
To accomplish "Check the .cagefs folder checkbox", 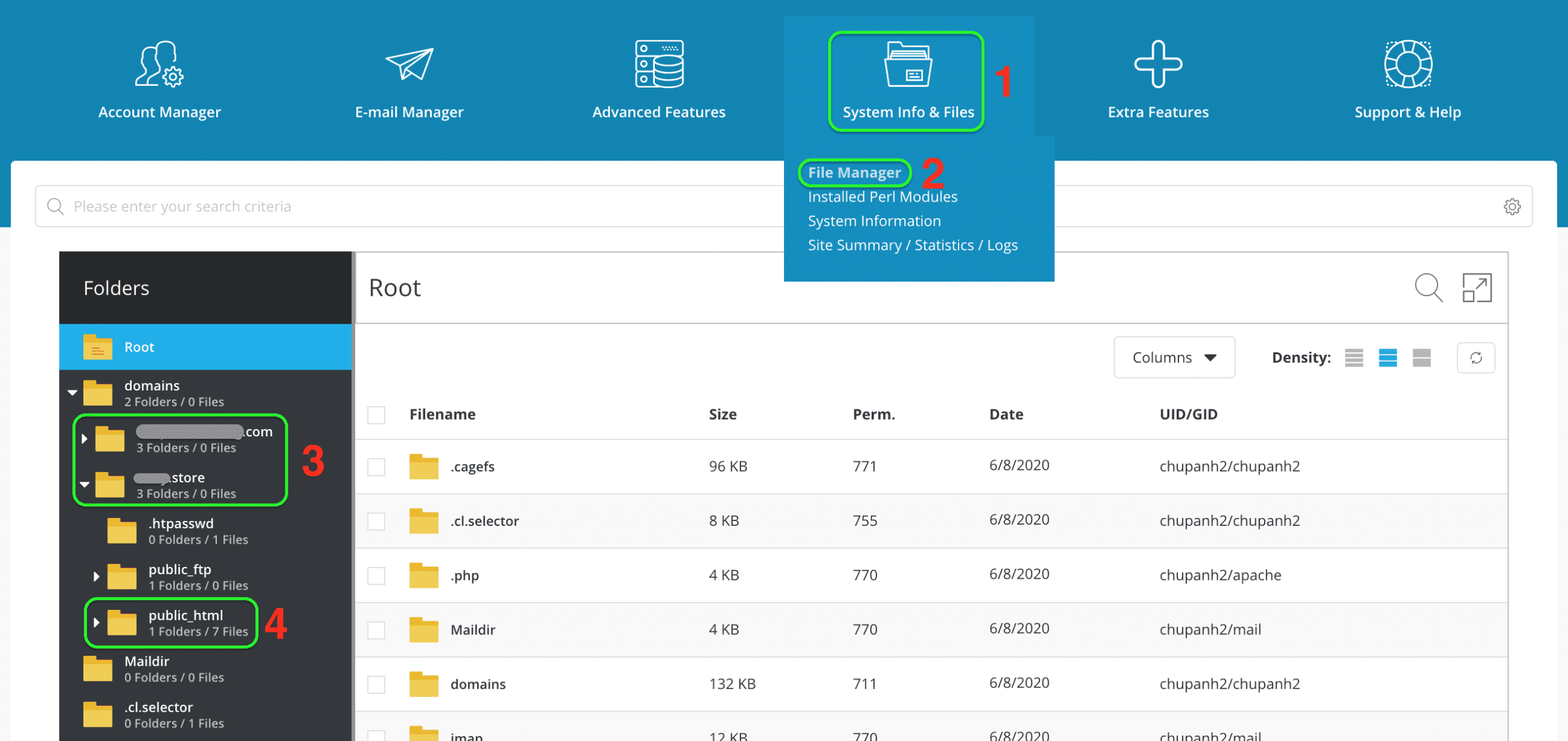I will 376,467.
